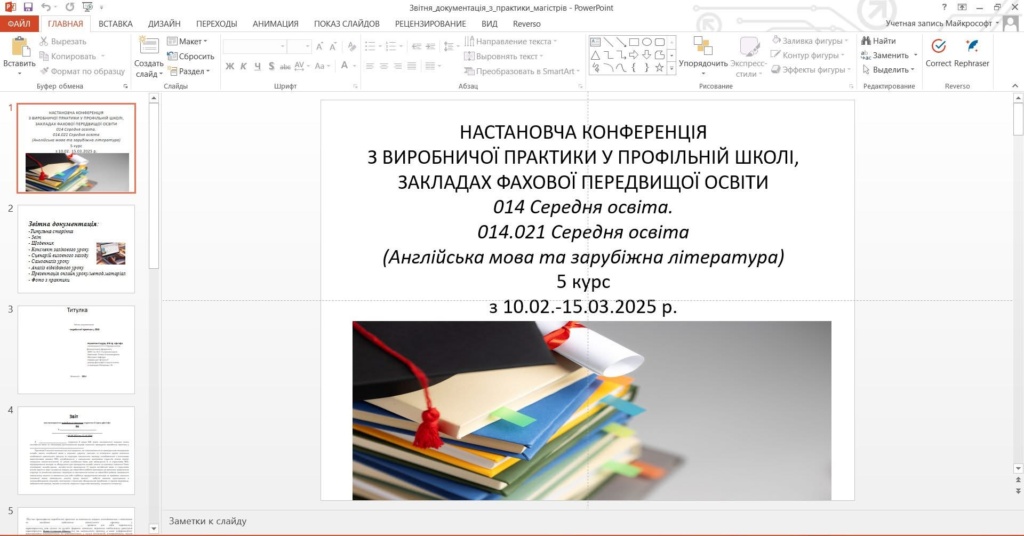Click the account profile picture
The width and height of the screenshot is (1024, 536).
click(1011, 24)
